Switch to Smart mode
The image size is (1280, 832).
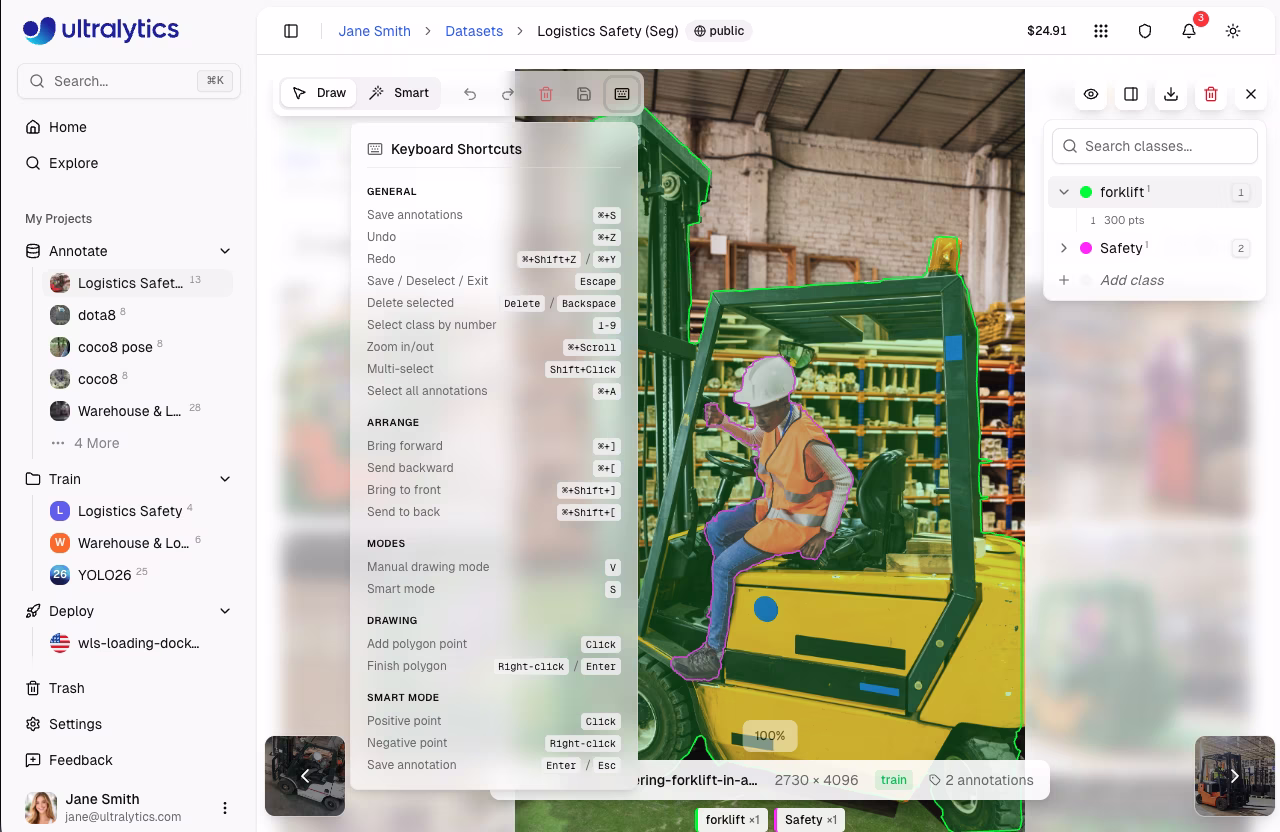[x=399, y=93]
